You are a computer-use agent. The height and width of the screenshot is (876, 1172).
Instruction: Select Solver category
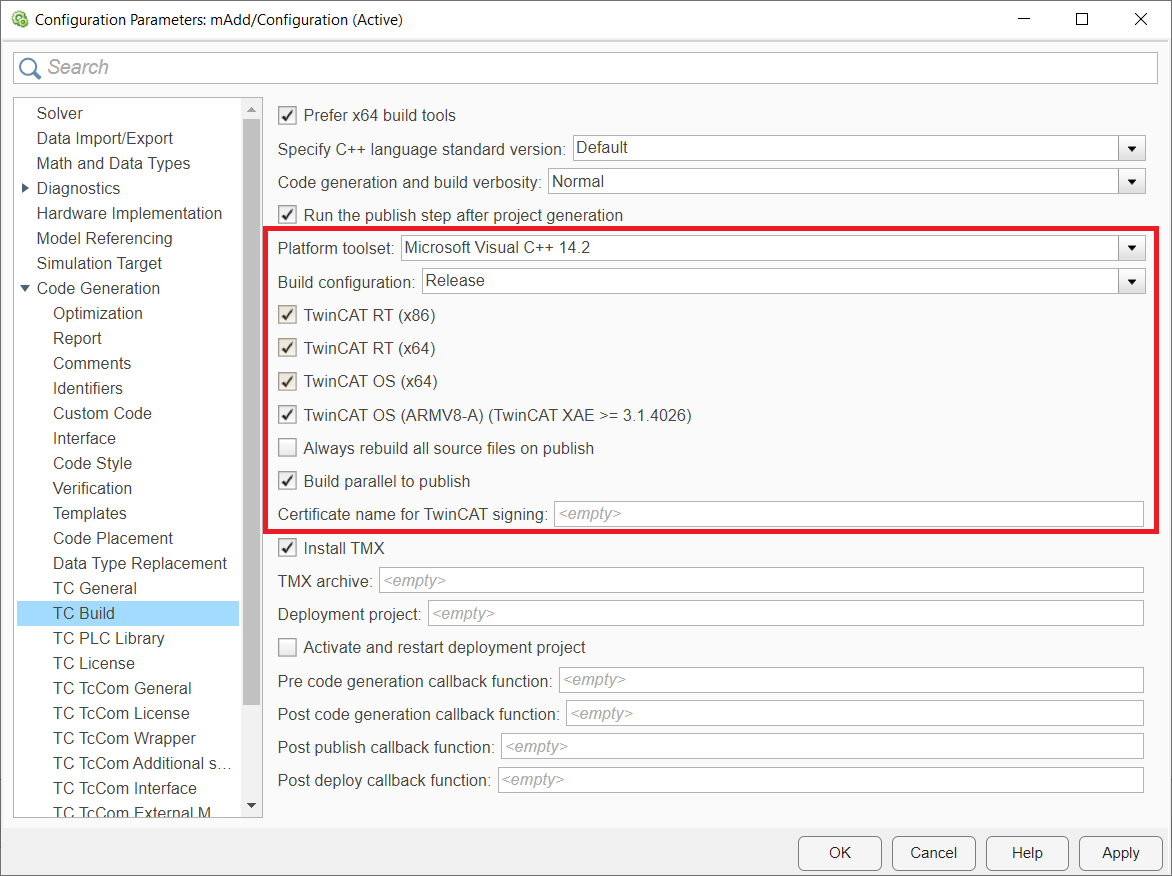[60, 114]
